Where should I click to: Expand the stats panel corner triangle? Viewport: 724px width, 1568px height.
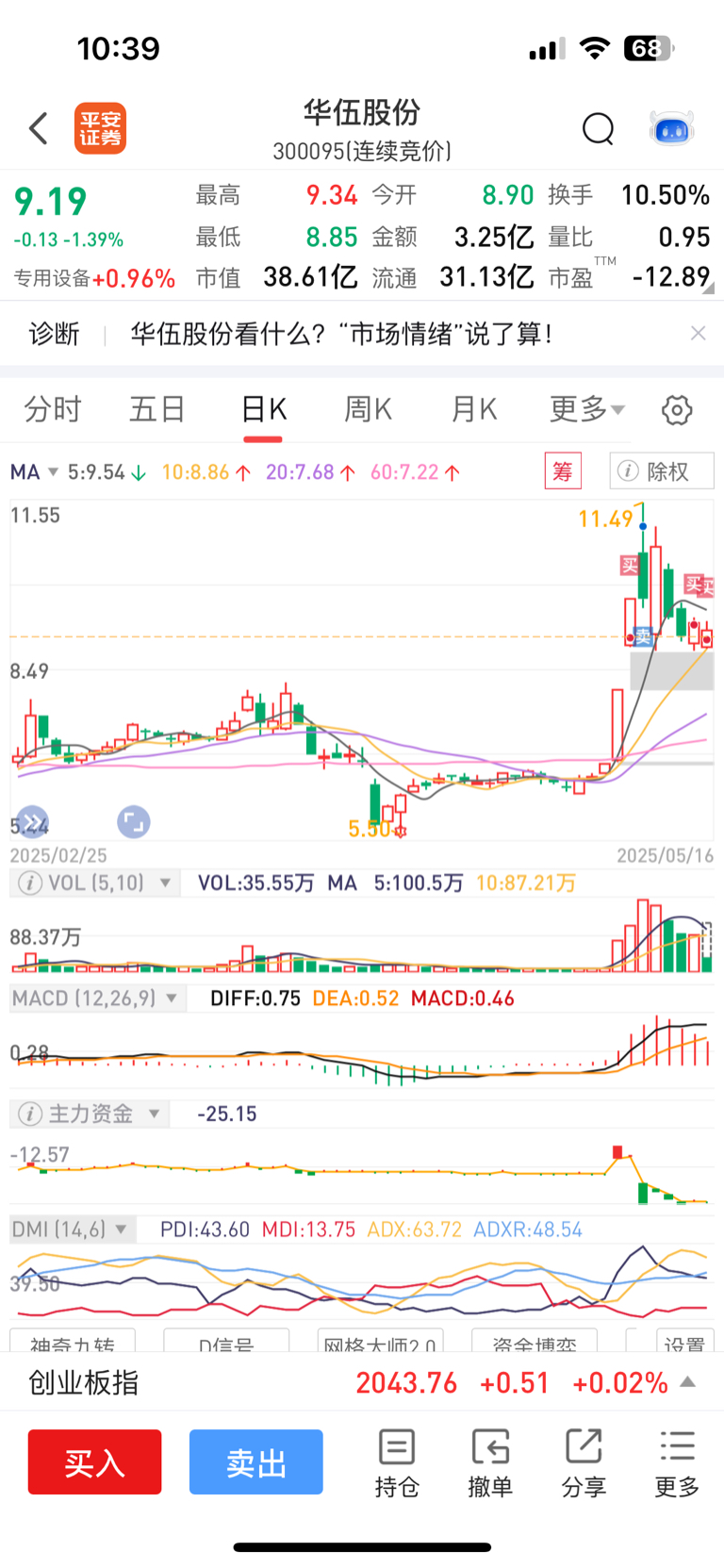(x=708, y=288)
